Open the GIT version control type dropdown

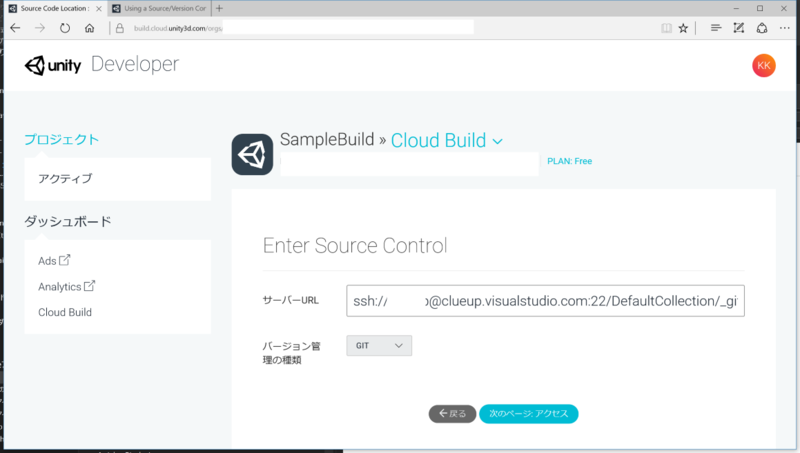379,345
